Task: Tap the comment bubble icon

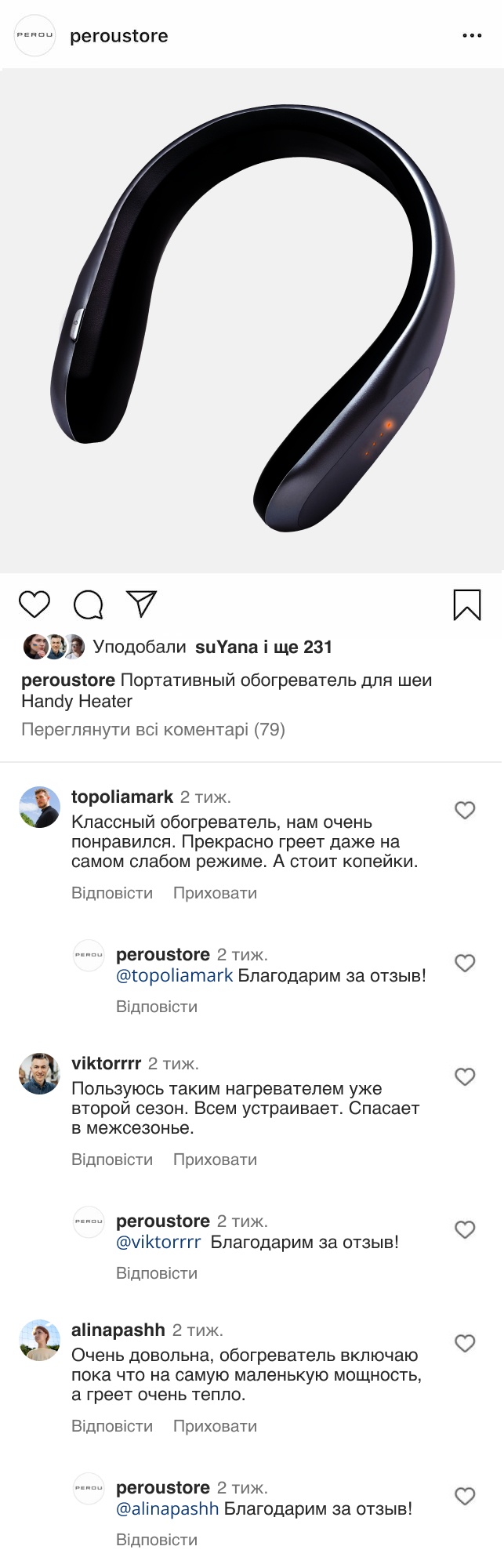Action: click(89, 604)
